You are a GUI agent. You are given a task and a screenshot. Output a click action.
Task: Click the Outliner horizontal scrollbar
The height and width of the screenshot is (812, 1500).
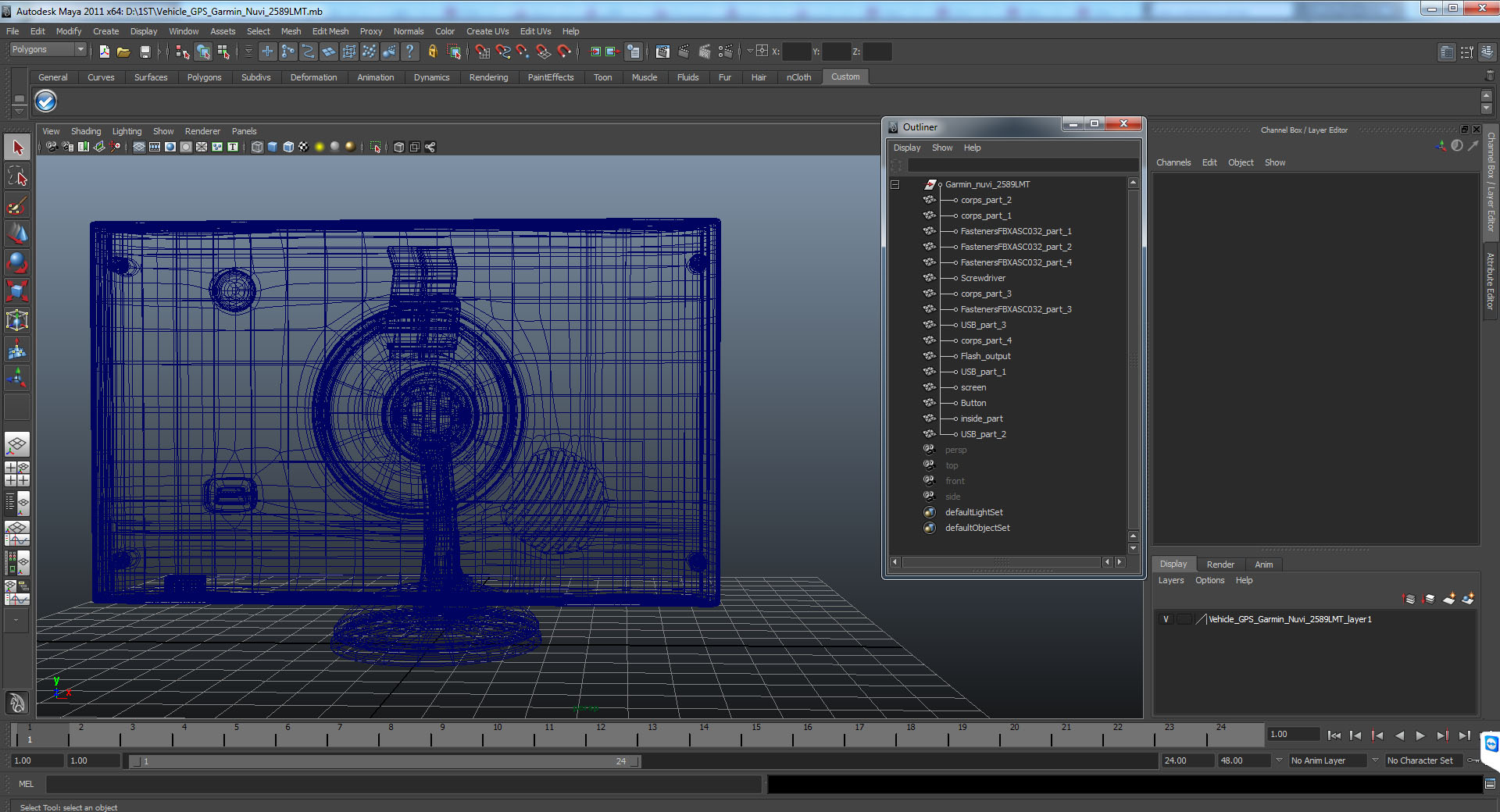tap(1002, 562)
